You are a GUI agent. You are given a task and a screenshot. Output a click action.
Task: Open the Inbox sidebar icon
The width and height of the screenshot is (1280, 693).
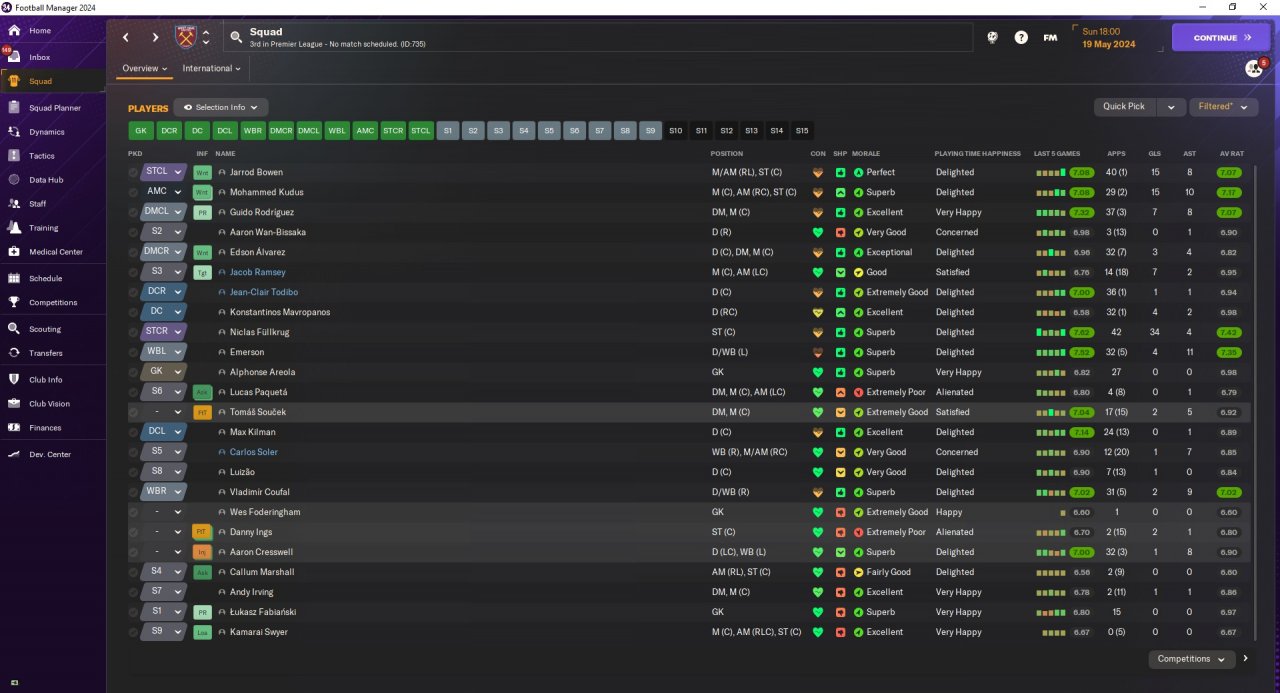14,57
